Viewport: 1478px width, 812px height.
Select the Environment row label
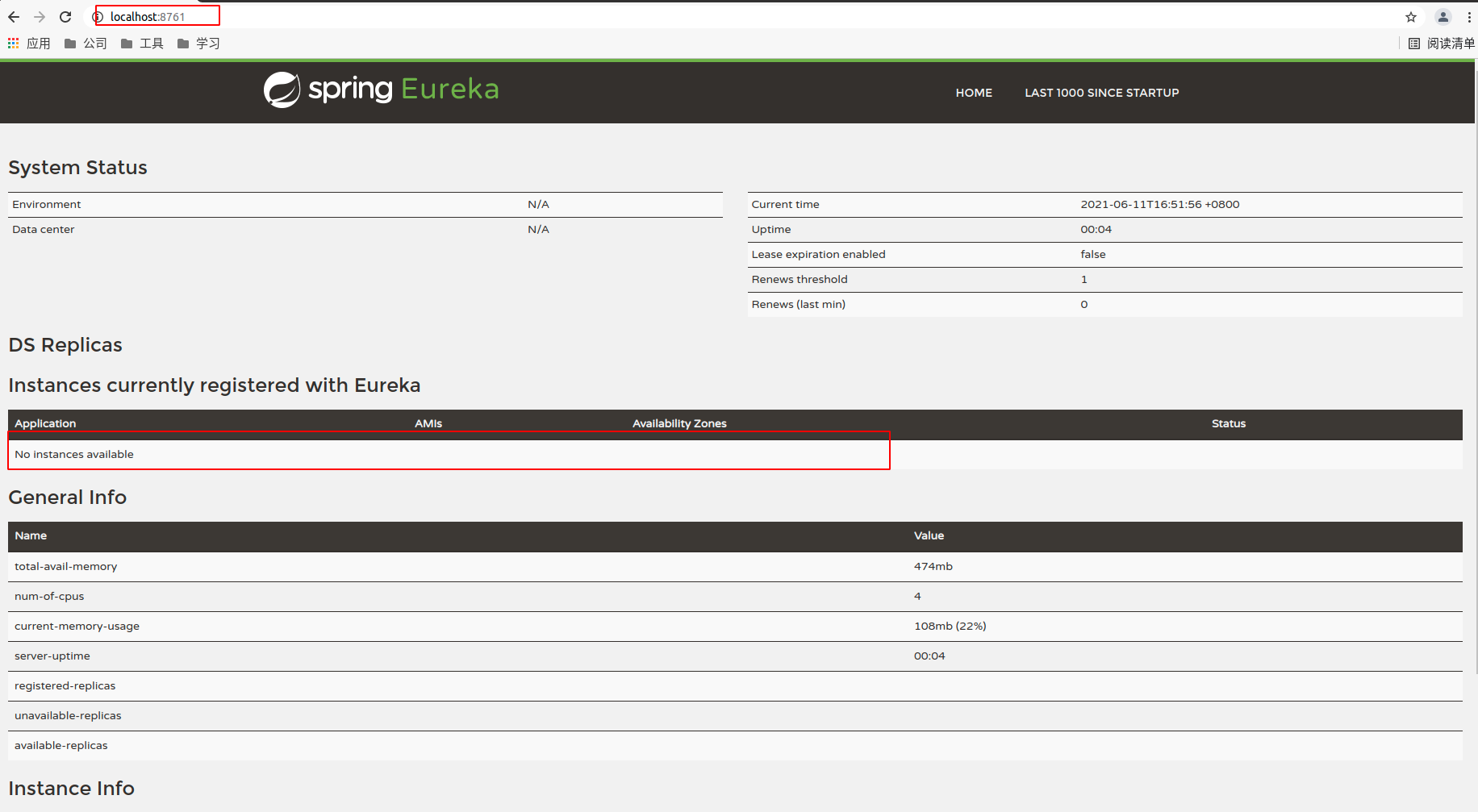[47, 205]
